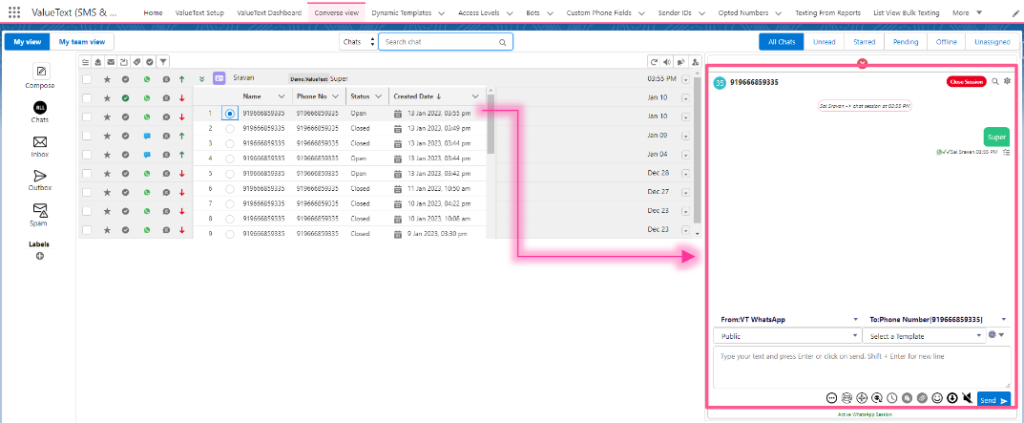Open the Status column filter chevron

tap(379, 96)
